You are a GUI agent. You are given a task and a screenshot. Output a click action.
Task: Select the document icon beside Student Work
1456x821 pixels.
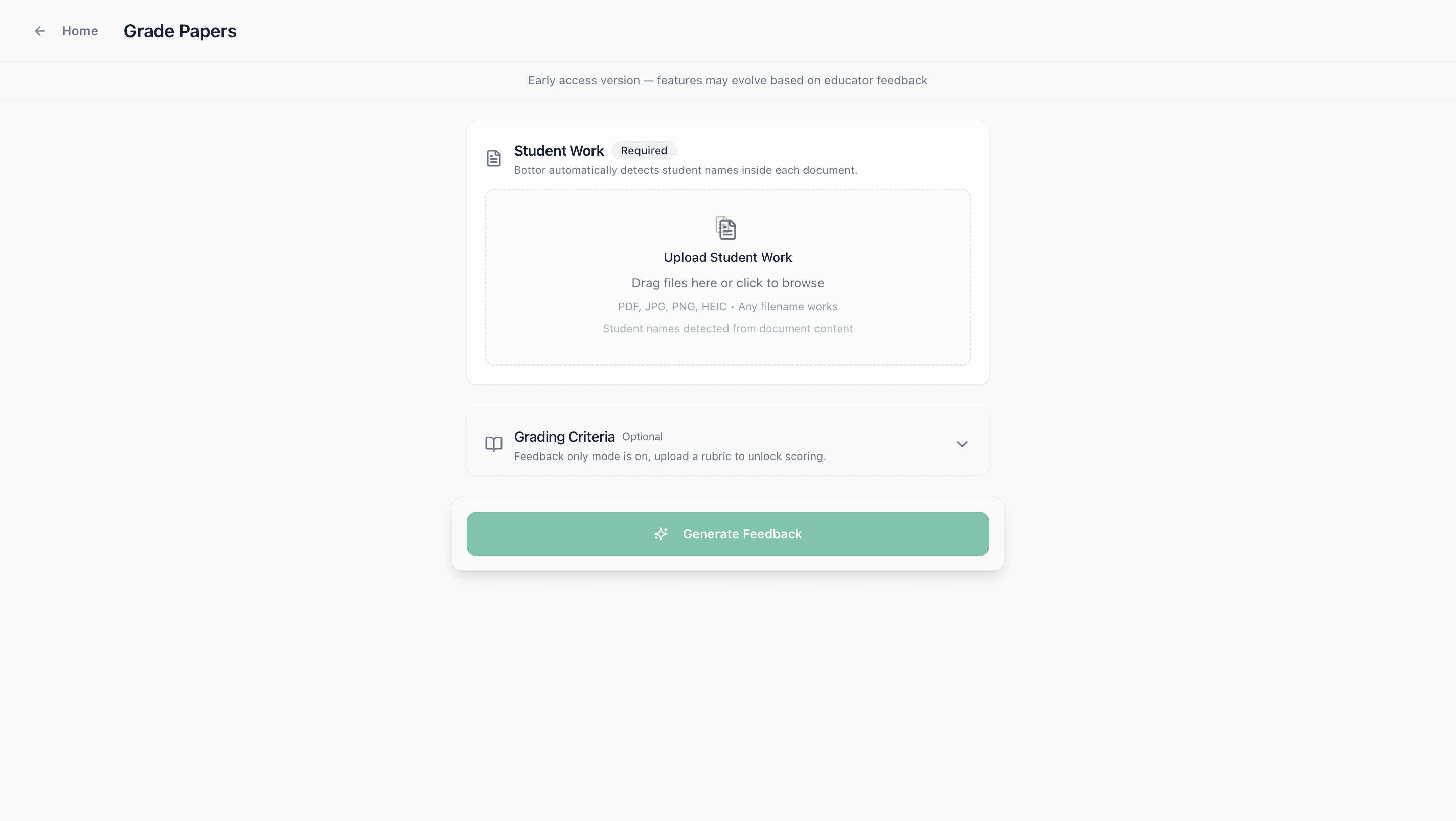click(x=493, y=158)
